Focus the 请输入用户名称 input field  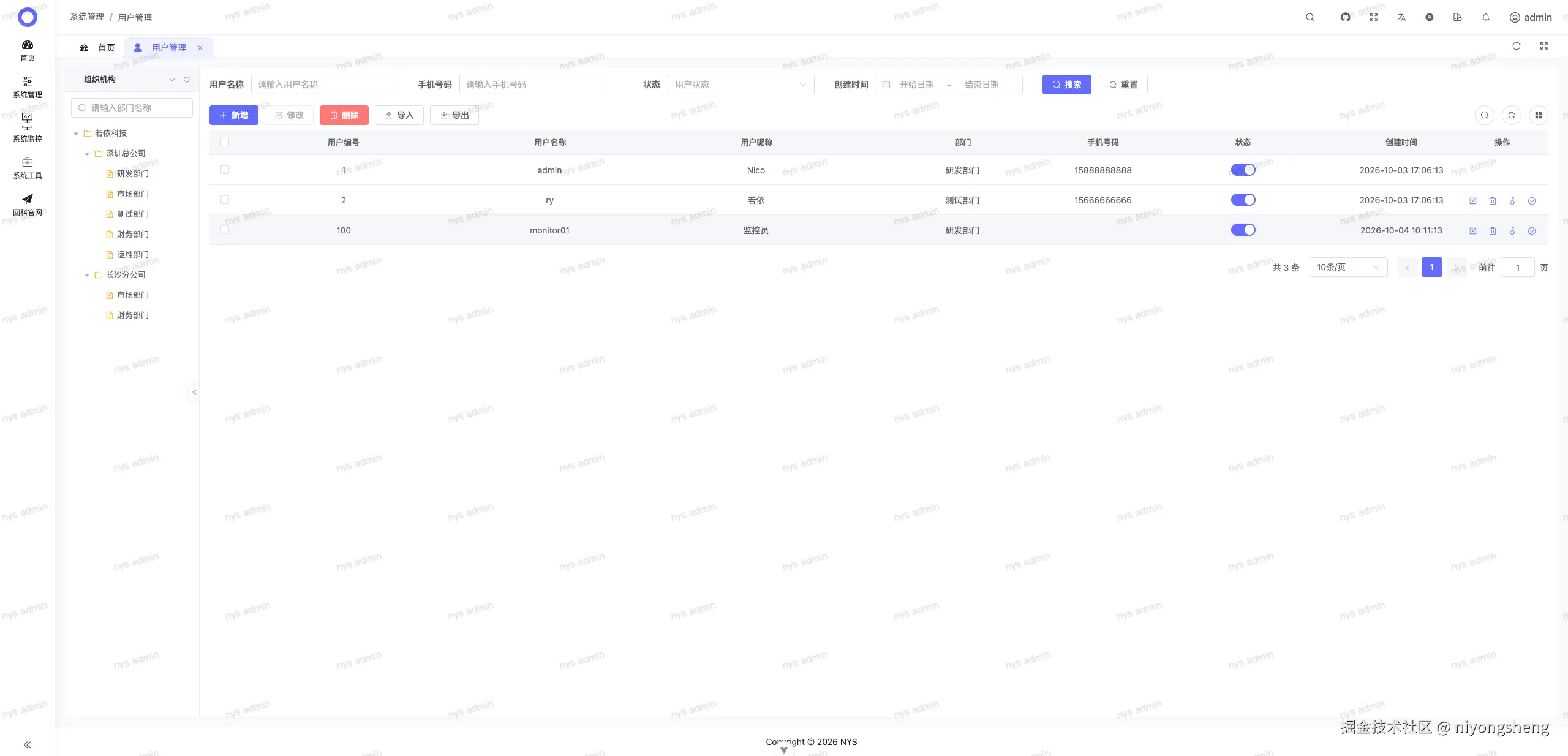324,85
